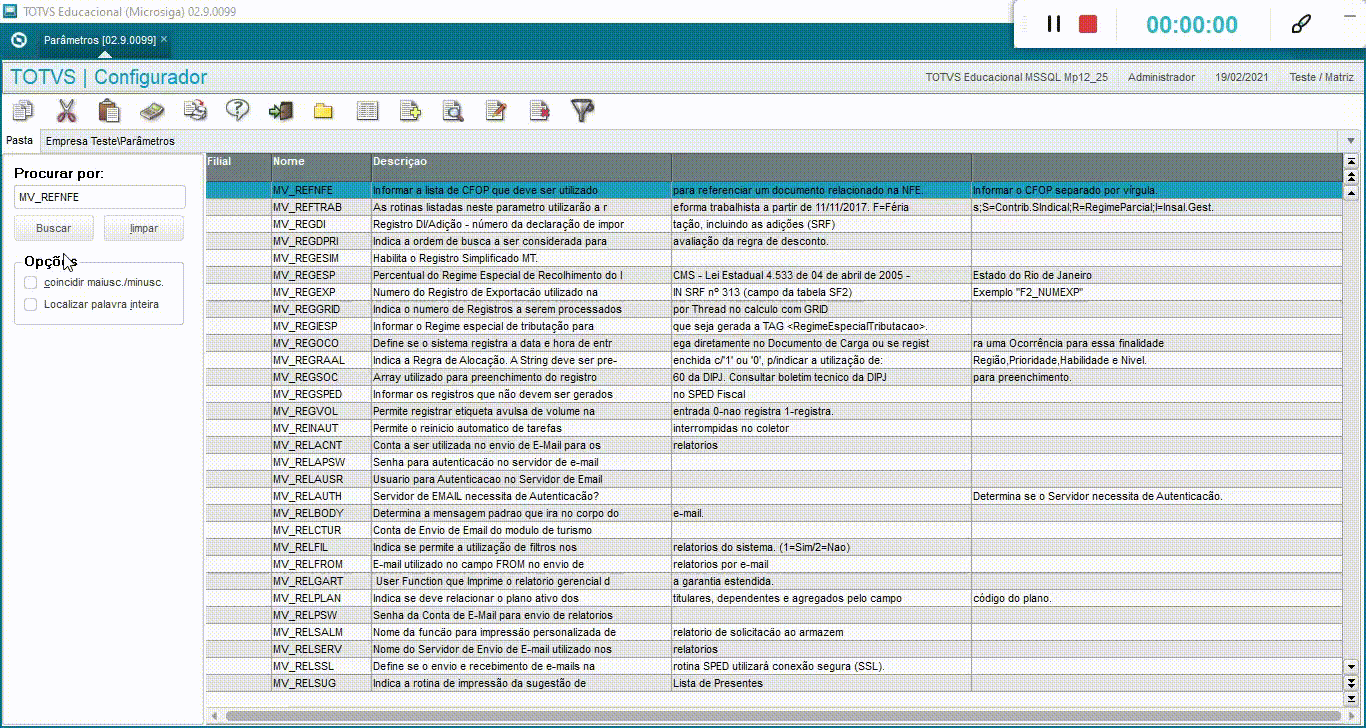
Task: Select row MV_REGOCO
Action: click(774, 343)
